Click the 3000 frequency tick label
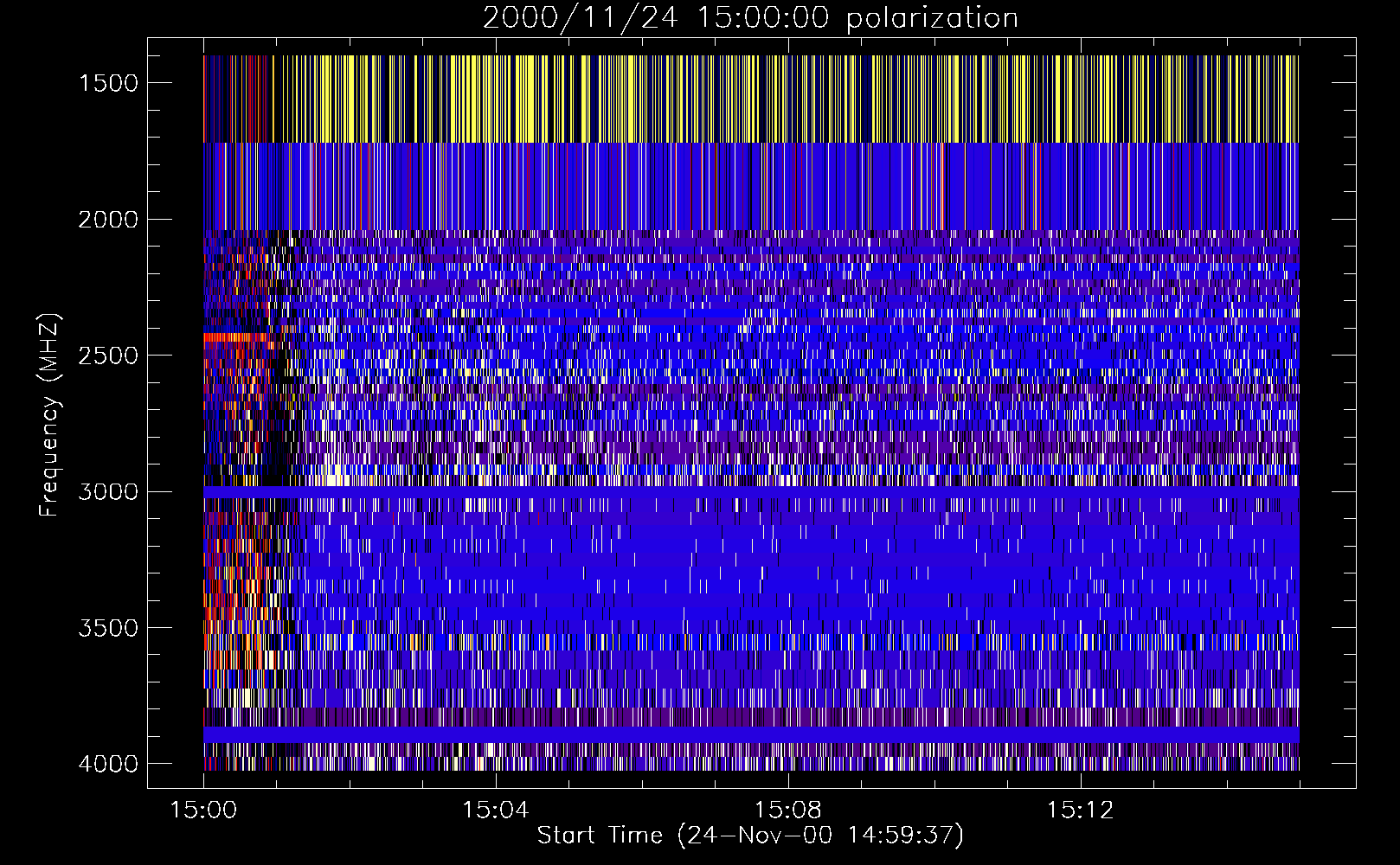The height and width of the screenshot is (865, 1400). 108,491
